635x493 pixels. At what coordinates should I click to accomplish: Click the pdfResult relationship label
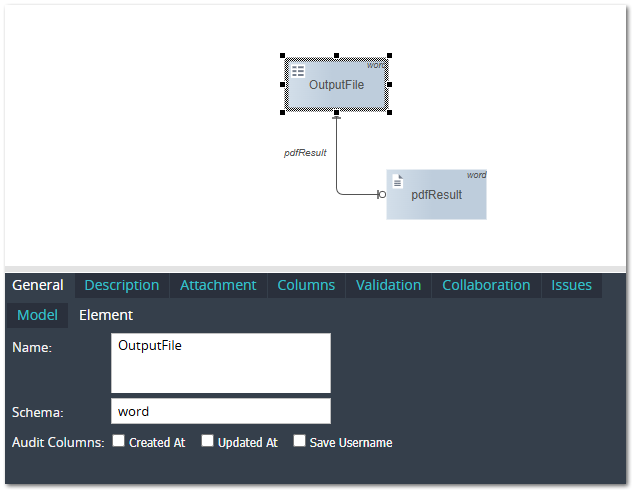point(305,153)
